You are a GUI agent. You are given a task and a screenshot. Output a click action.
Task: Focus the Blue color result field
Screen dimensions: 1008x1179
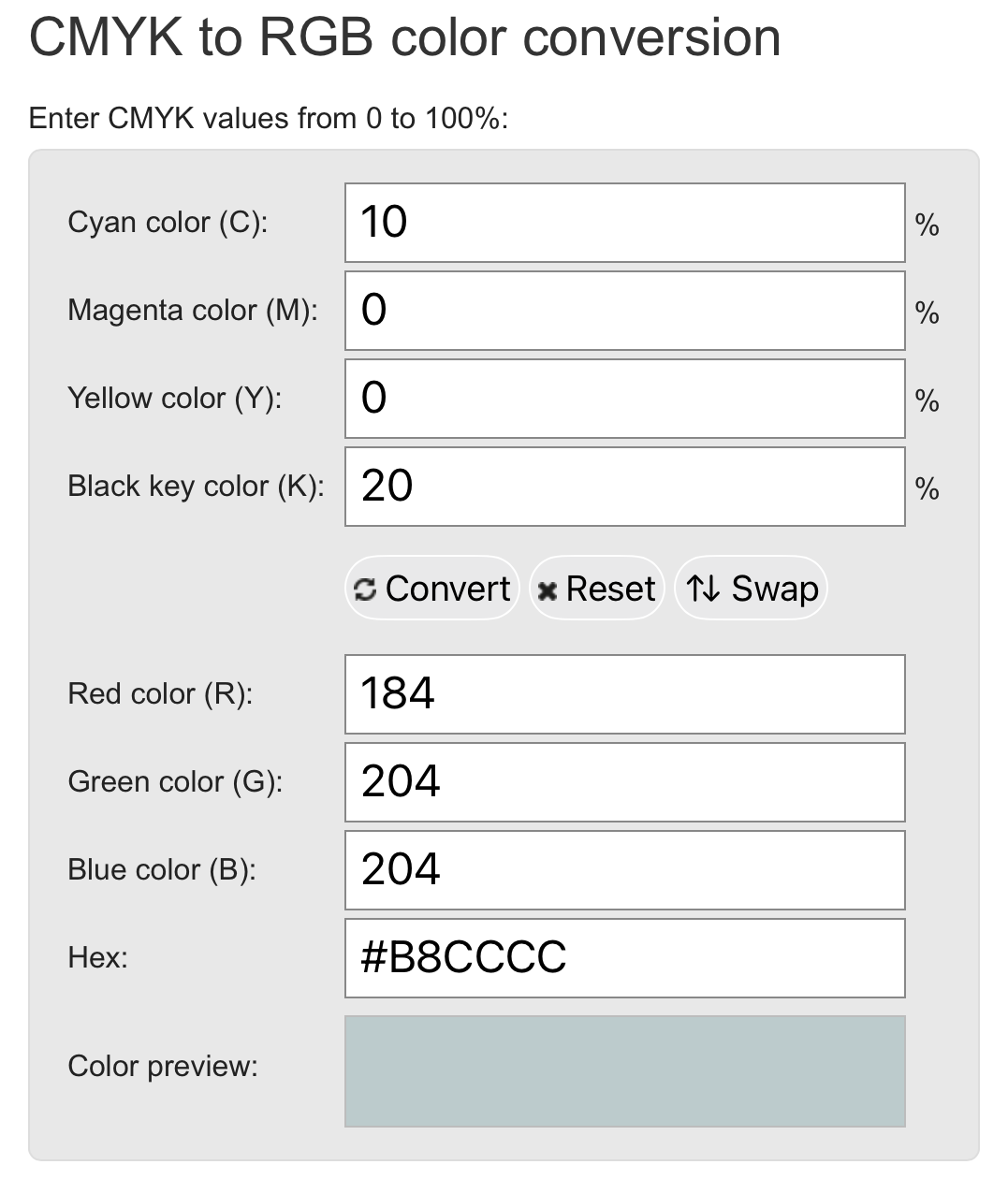tap(624, 870)
